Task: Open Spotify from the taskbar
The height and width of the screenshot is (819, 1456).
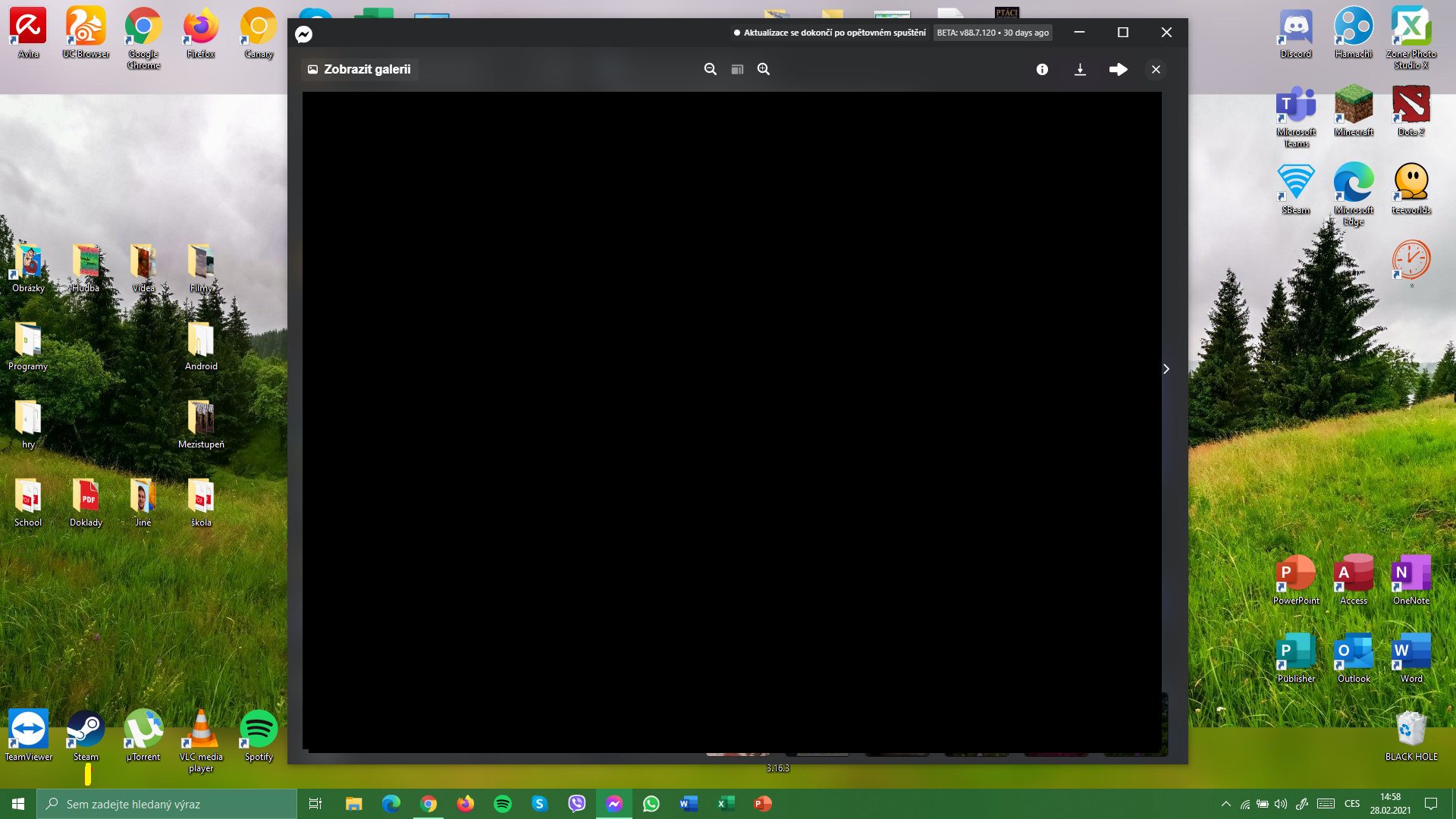Action: (503, 804)
